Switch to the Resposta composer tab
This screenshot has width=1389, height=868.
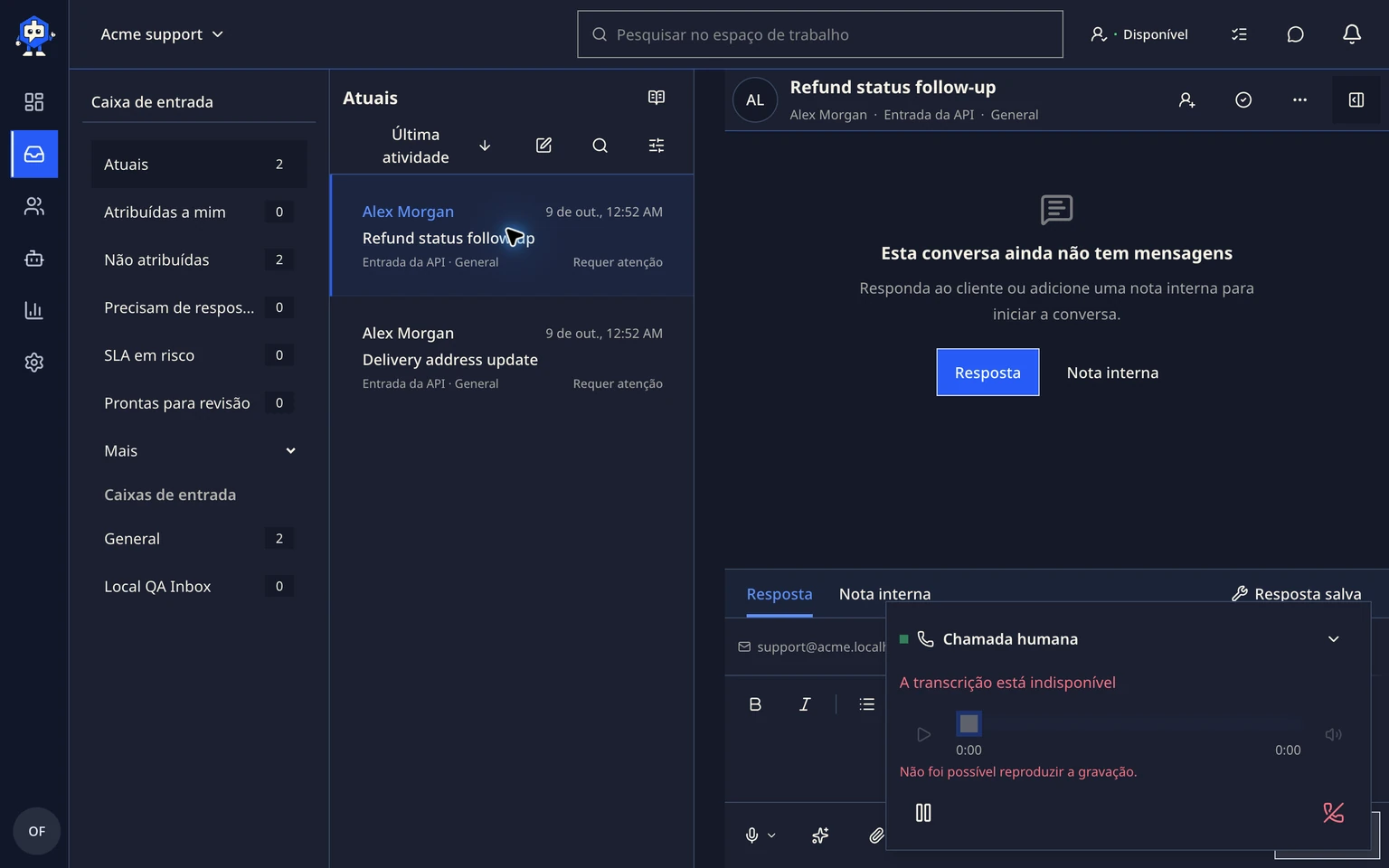(x=780, y=594)
